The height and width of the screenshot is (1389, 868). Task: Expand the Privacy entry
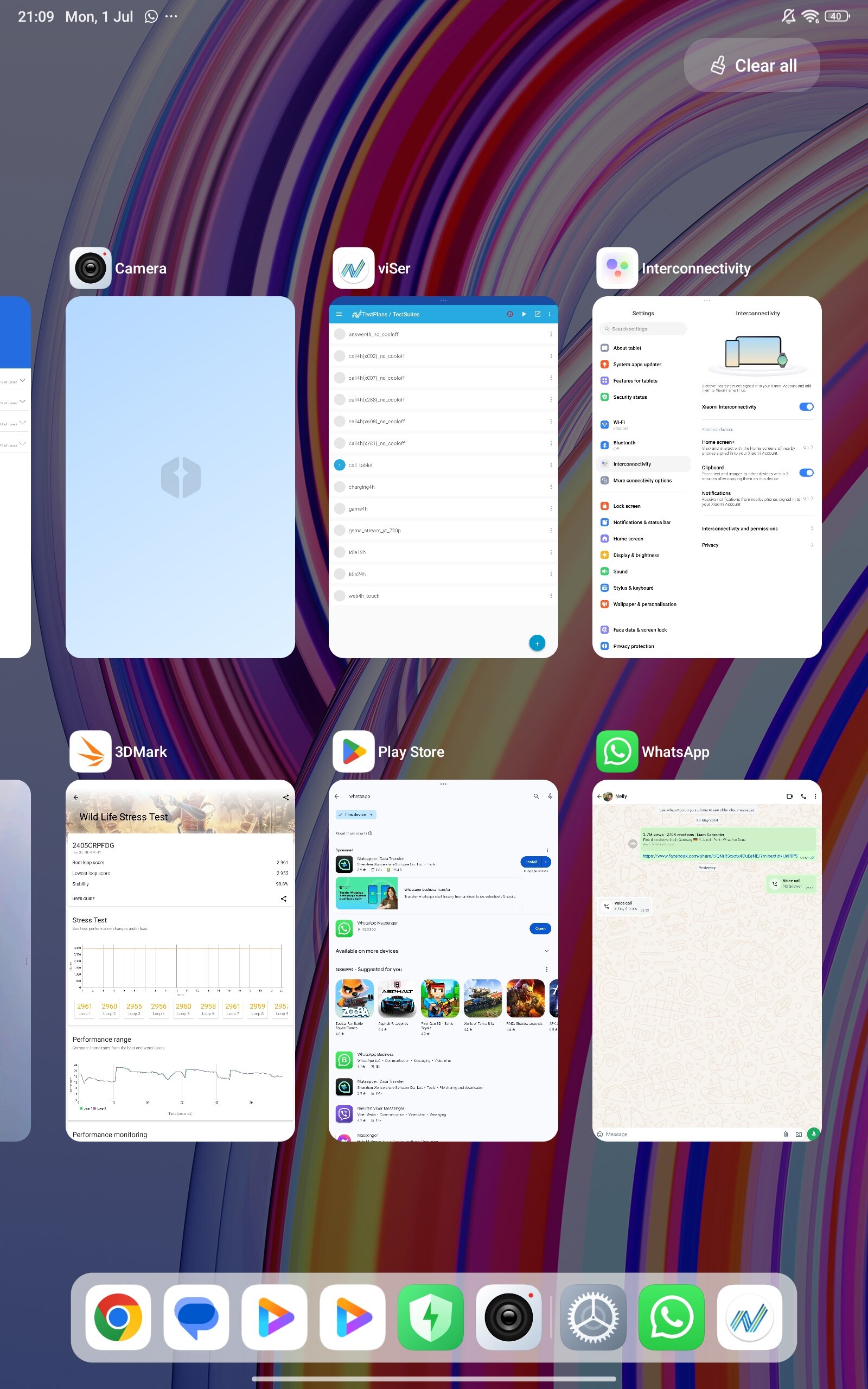click(757, 545)
